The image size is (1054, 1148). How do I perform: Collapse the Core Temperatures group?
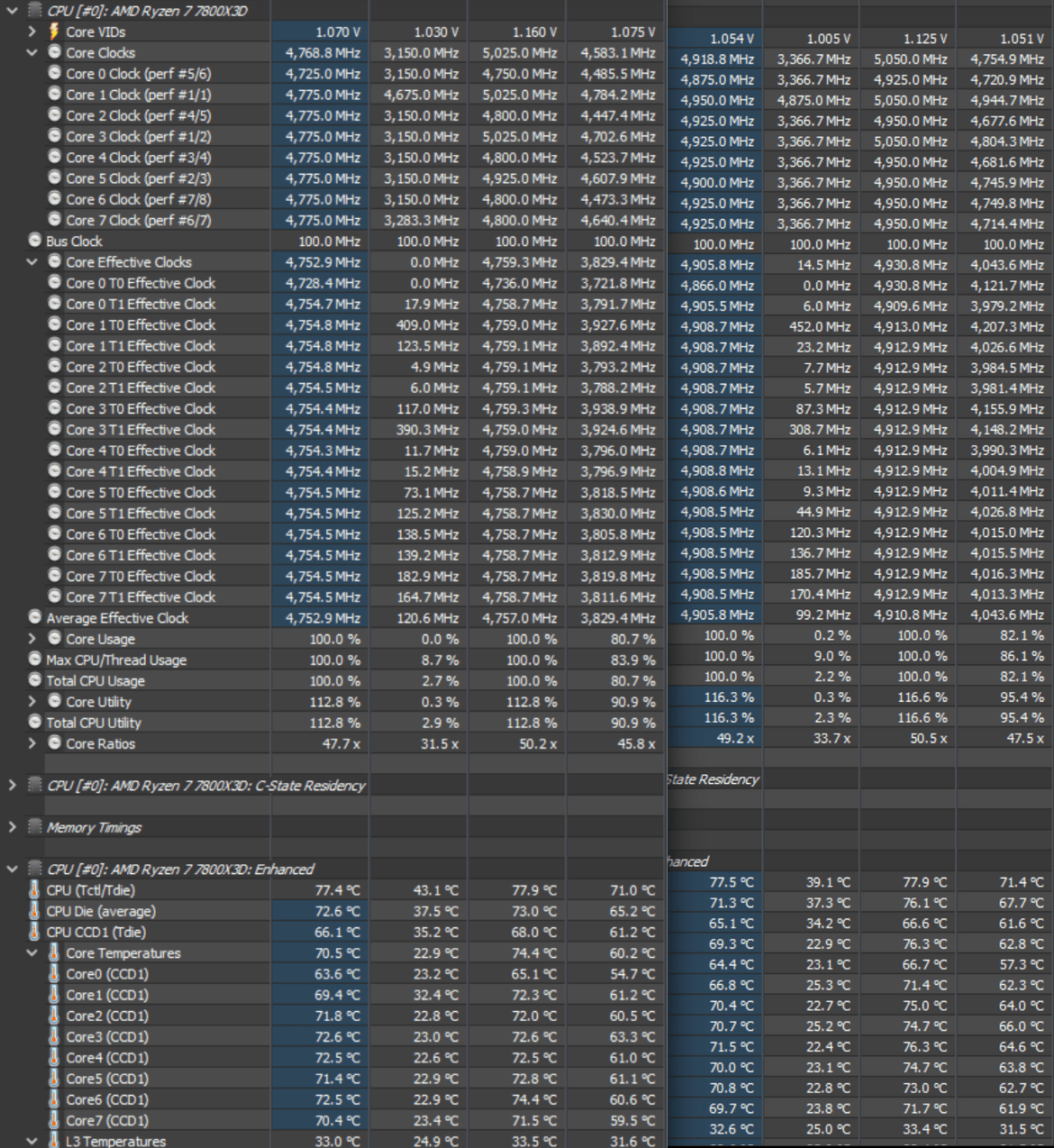[32, 952]
